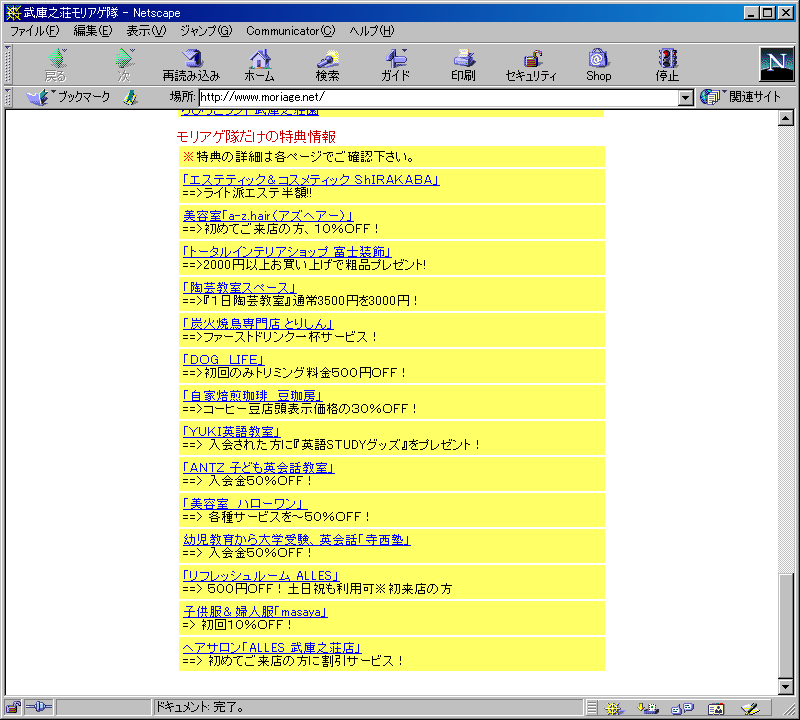Open the 表示(V) menu
Viewport: 800px width, 720px height.
(x=146, y=31)
